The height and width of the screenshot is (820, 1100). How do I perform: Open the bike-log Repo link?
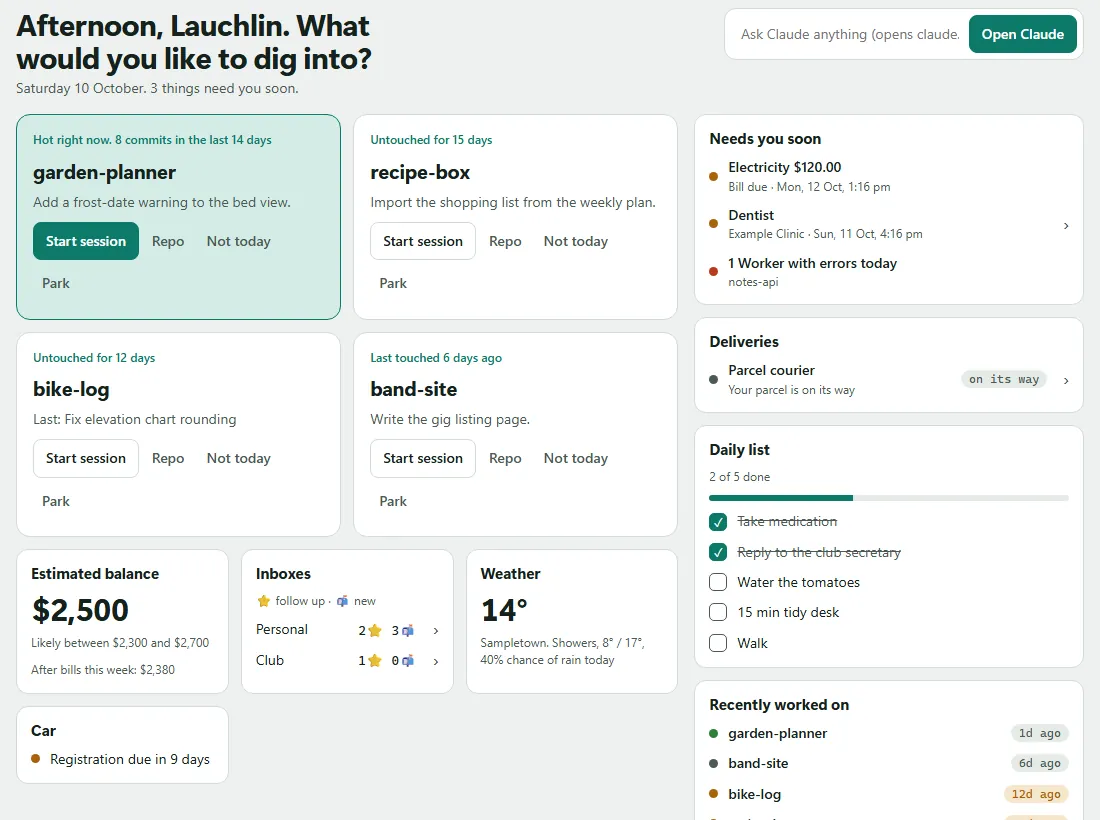point(168,459)
